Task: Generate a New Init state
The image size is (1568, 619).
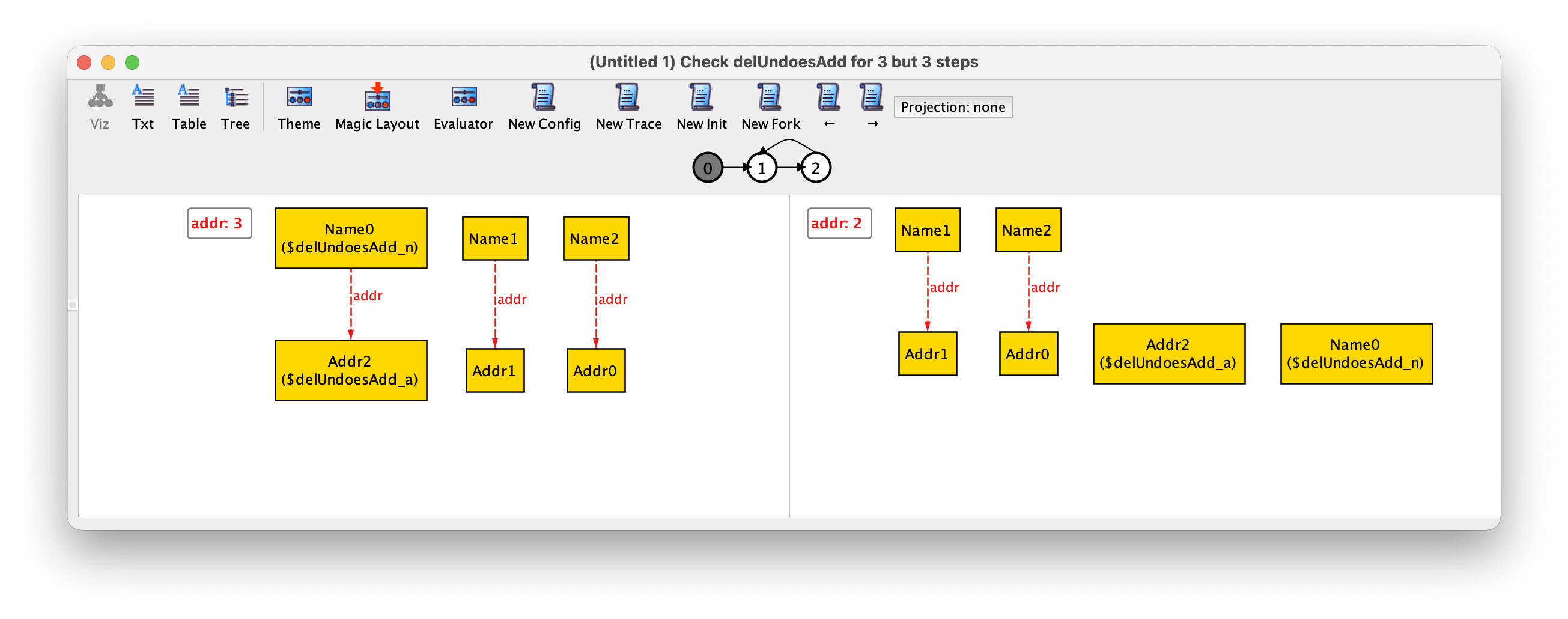Action: tap(702, 106)
